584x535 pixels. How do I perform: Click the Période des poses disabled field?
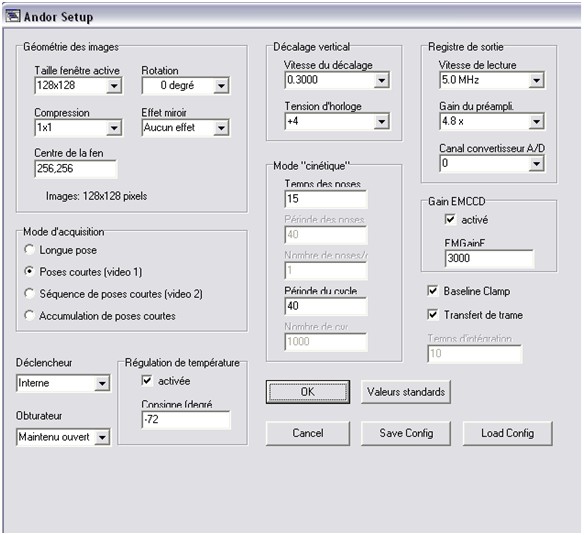[326, 235]
